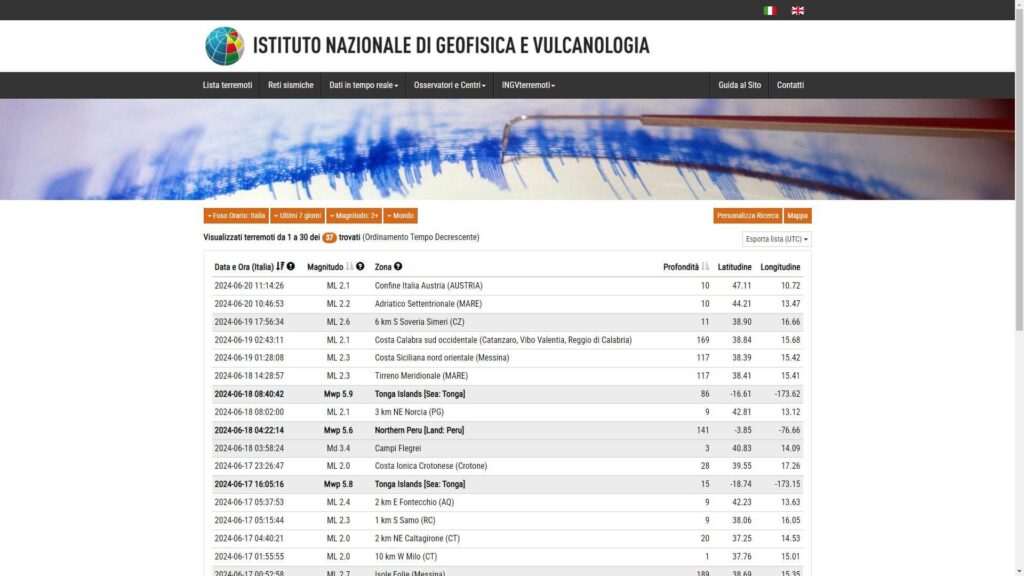Open the Esporta lista (UTC) dropdown
The image size is (1024, 576).
[x=777, y=240]
